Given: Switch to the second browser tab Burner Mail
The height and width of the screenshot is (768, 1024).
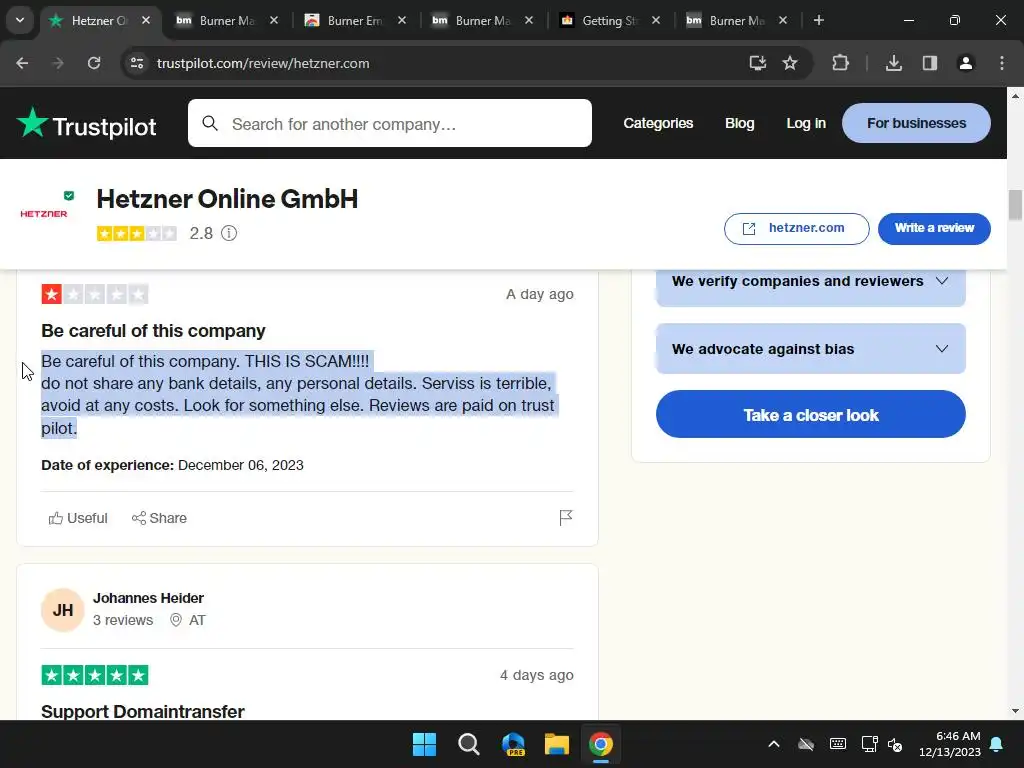Looking at the screenshot, I should (x=227, y=21).
